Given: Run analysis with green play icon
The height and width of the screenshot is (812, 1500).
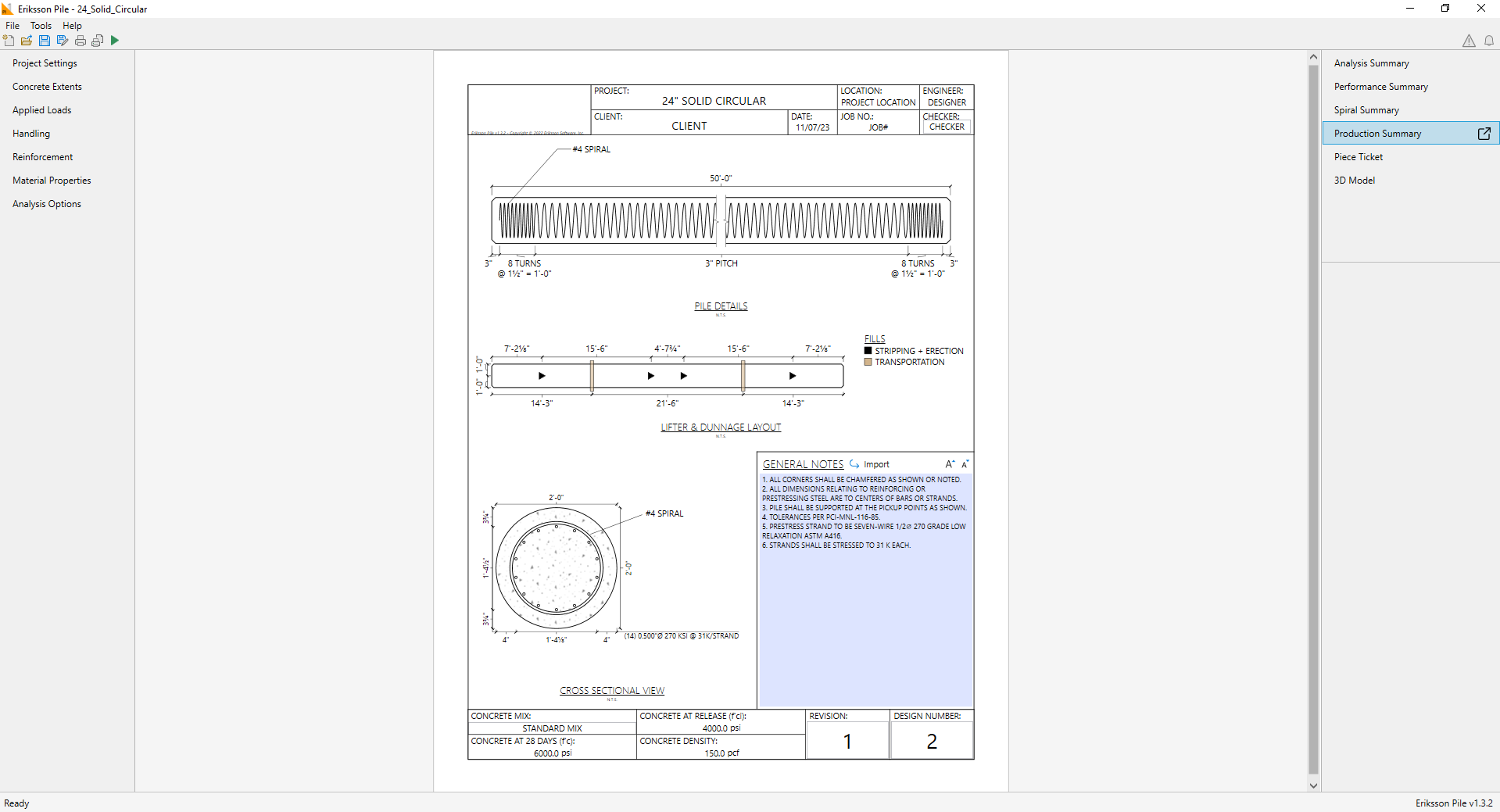Looking at the screenshot, I should pyautogui.click(x=115, y=41).
